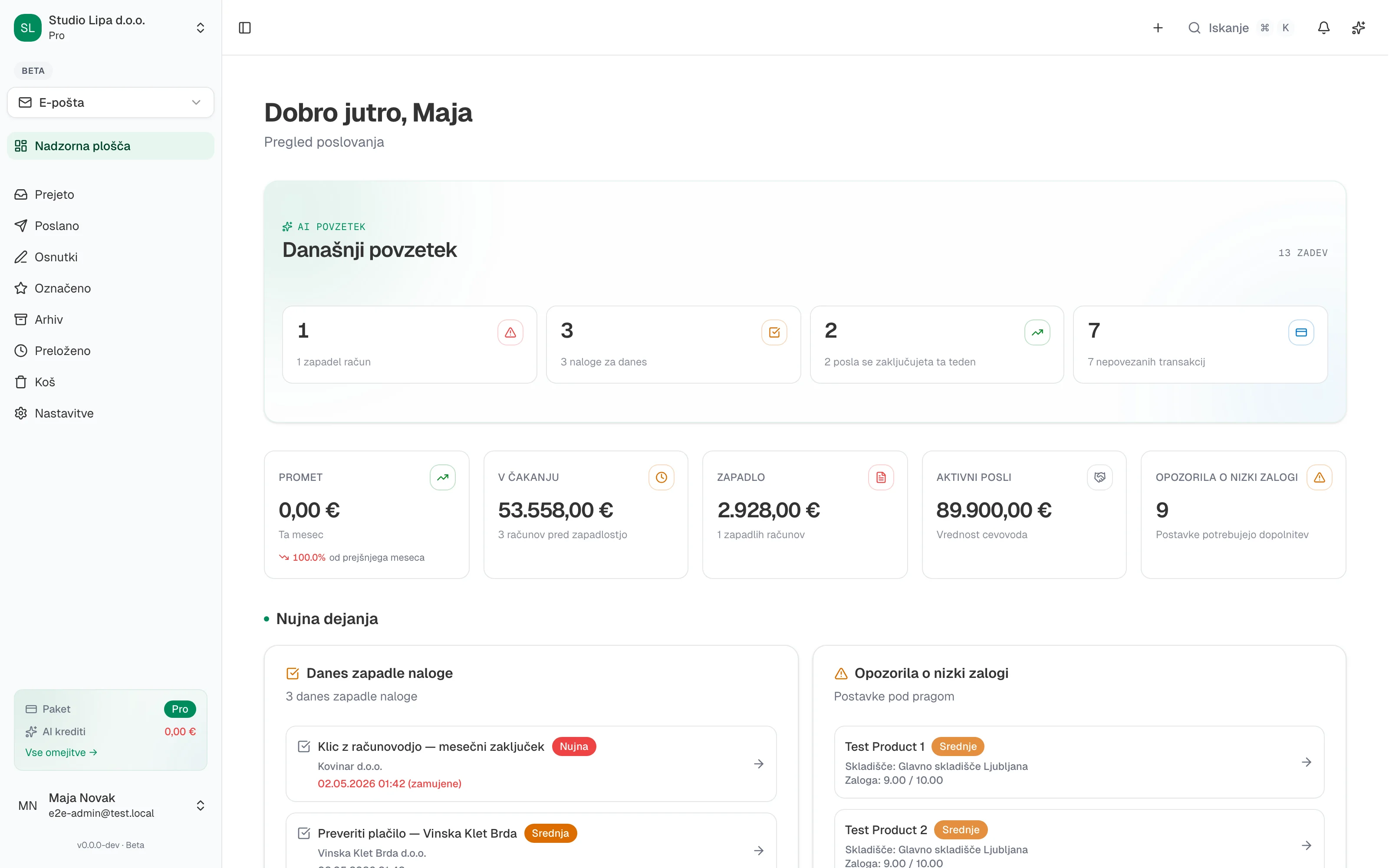This screenshot has width=1389, height=868.
Task: Click the Aktivni posli handshake icon
Action: [x=1100, y=477]
